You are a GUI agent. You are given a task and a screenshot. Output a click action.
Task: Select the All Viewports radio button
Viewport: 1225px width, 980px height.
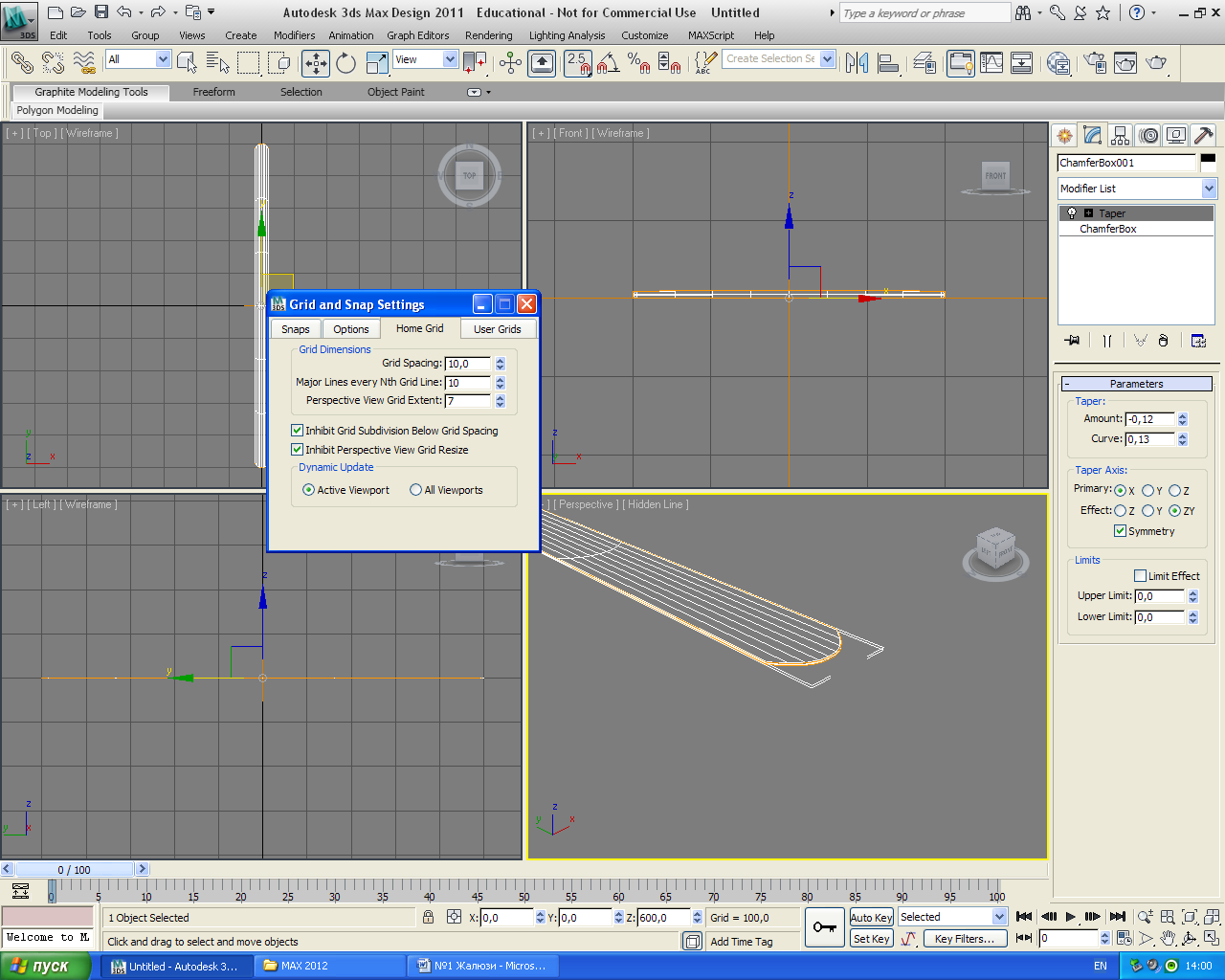415,490
